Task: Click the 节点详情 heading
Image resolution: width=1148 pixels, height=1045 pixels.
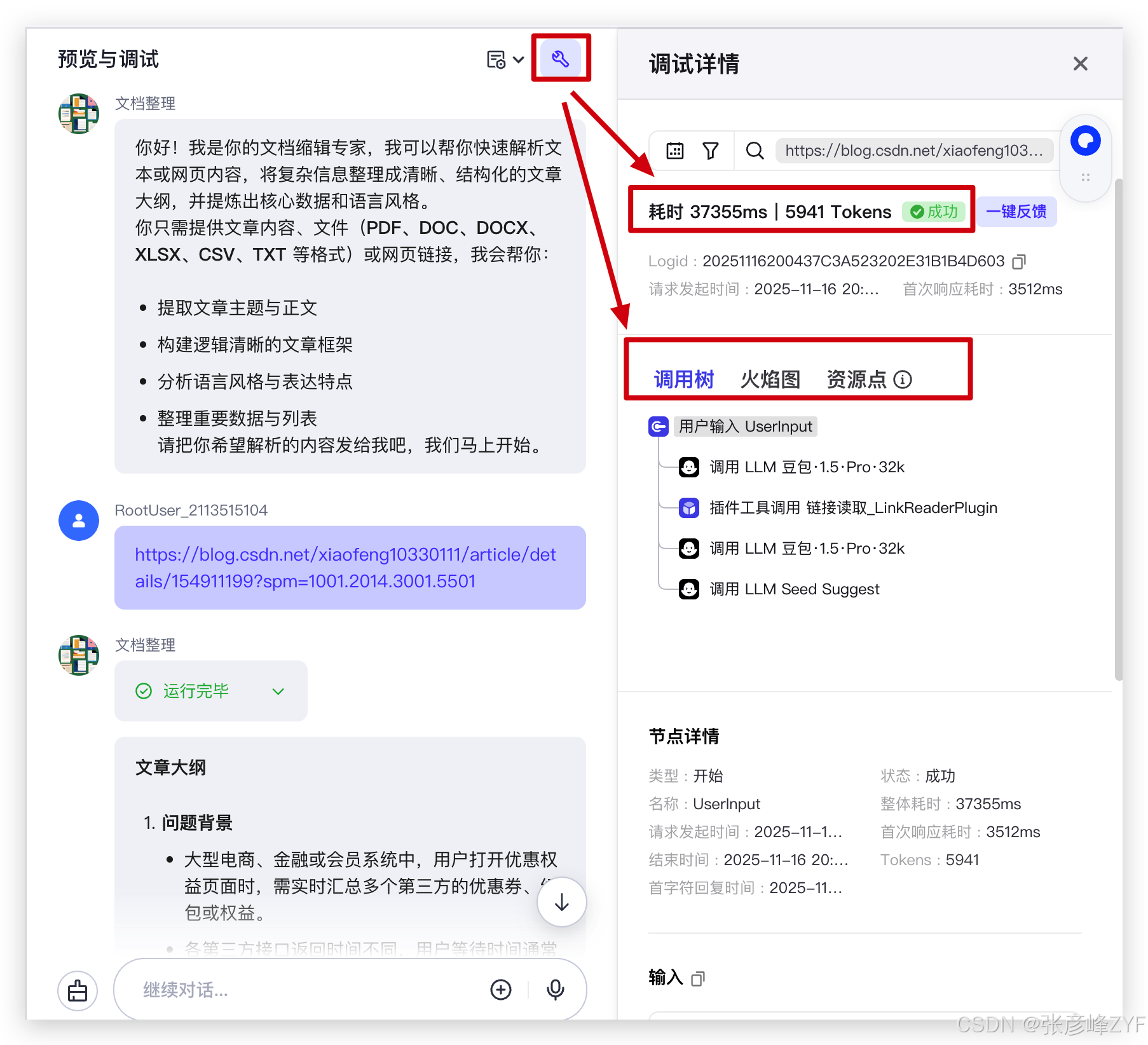Action: point(683,737)
